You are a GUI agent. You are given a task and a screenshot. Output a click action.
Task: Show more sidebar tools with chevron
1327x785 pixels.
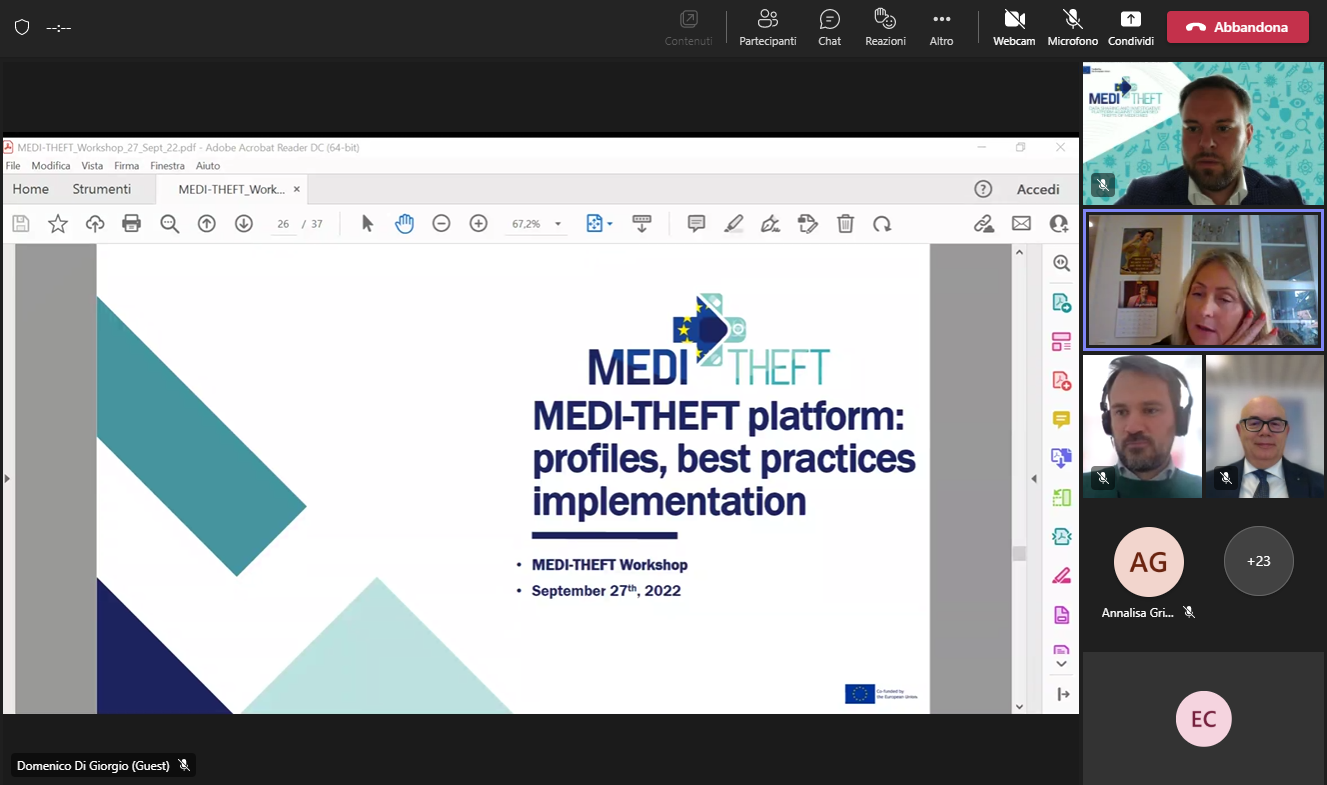pos(1061,664)
